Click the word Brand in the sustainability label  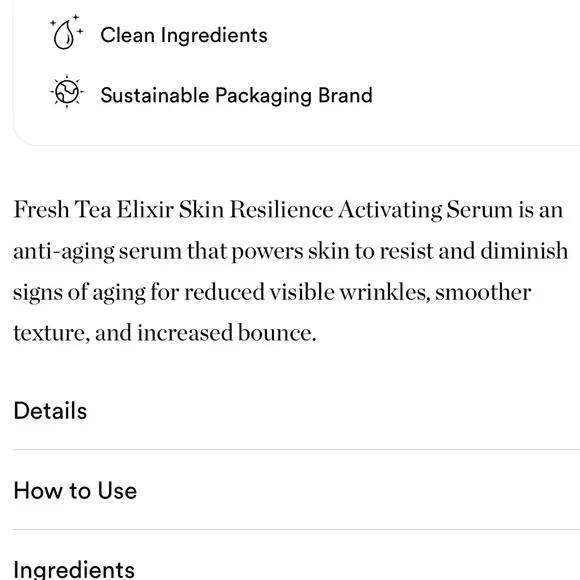(x=345, y=95)
